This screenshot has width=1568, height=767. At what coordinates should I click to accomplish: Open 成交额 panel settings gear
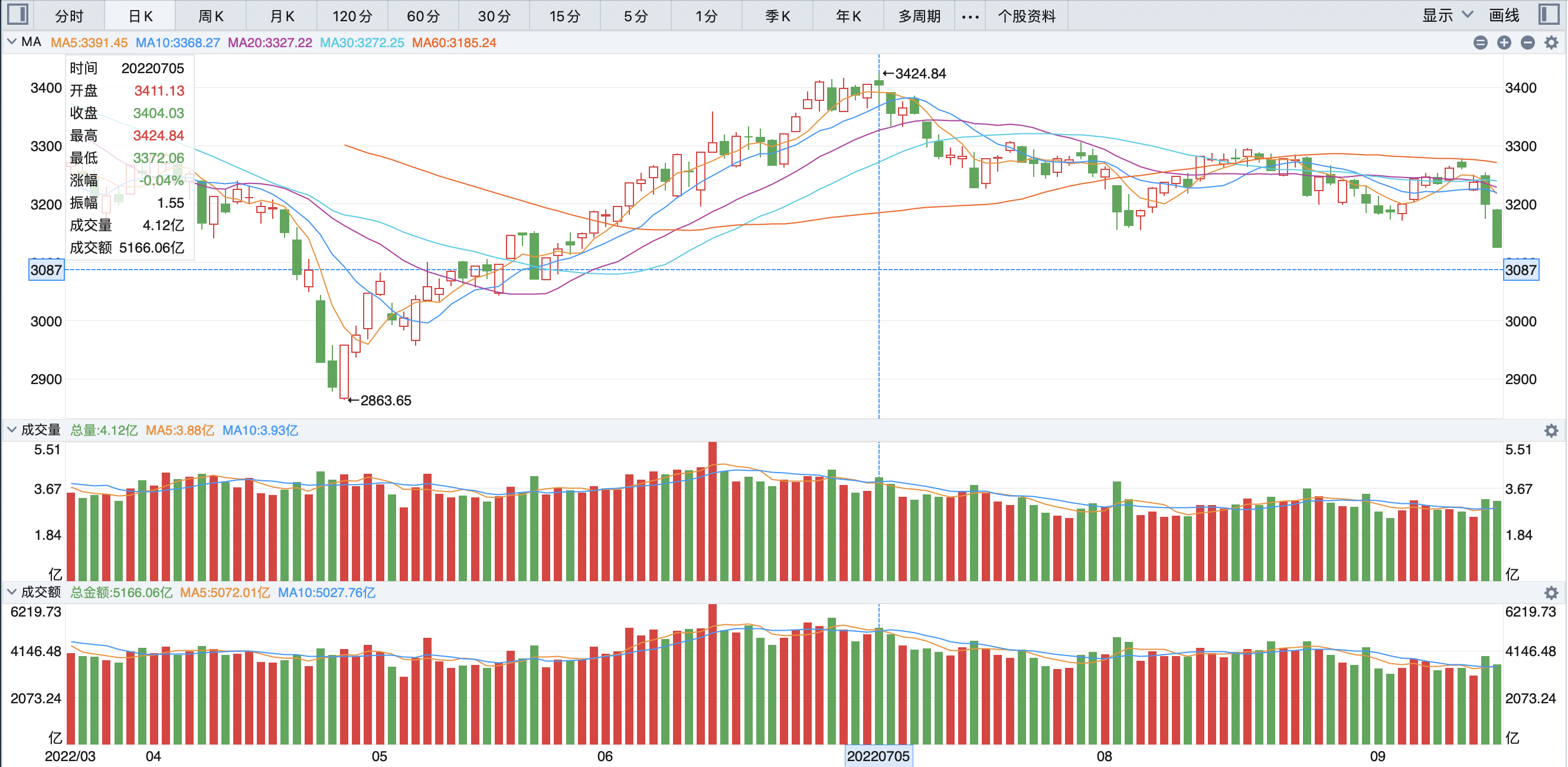1551,592
